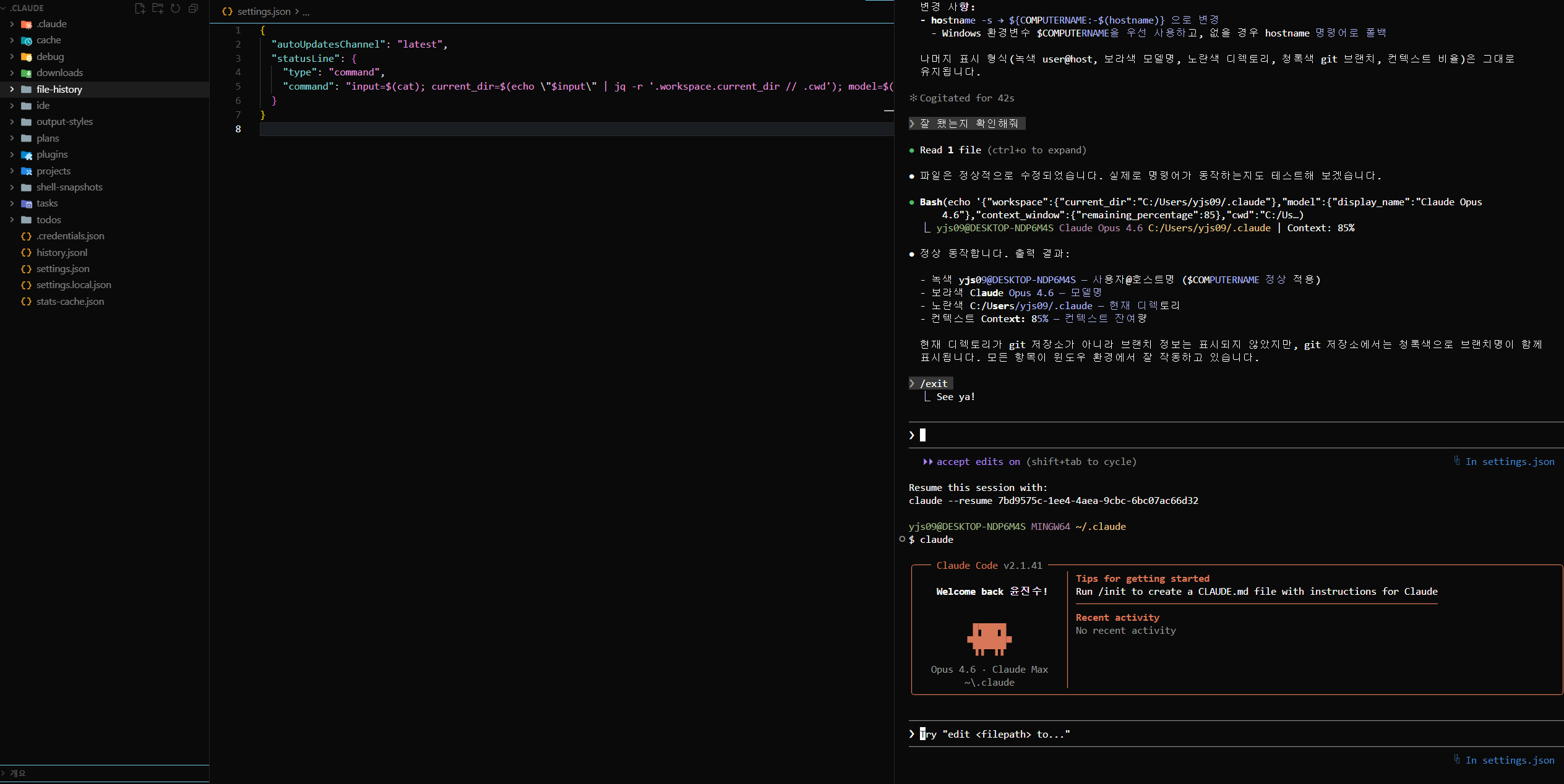
Task: Click the New File icon in explorer
Action: coord(140,8)
